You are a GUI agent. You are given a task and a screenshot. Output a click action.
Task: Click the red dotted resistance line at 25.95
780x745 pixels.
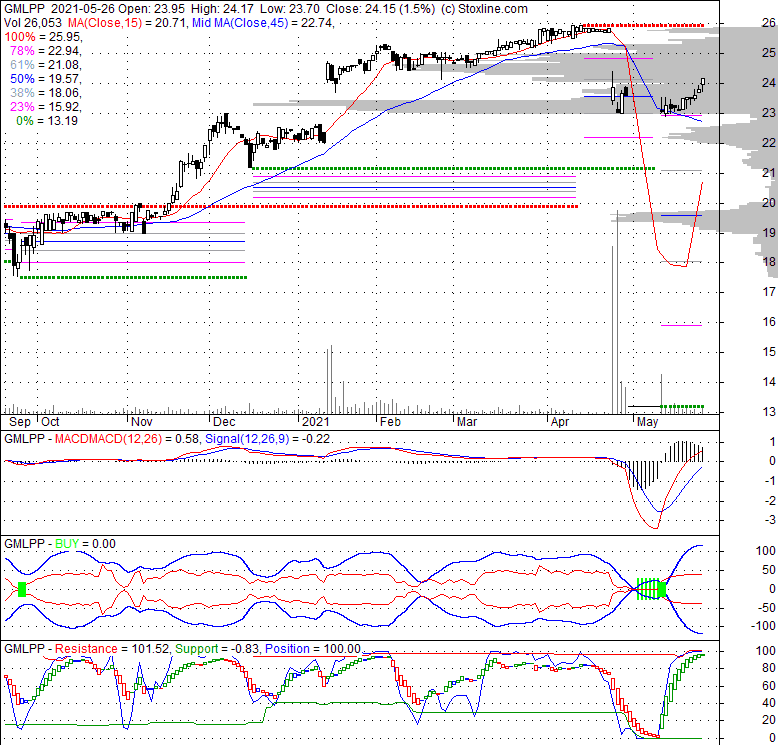(x=643, y=25)
